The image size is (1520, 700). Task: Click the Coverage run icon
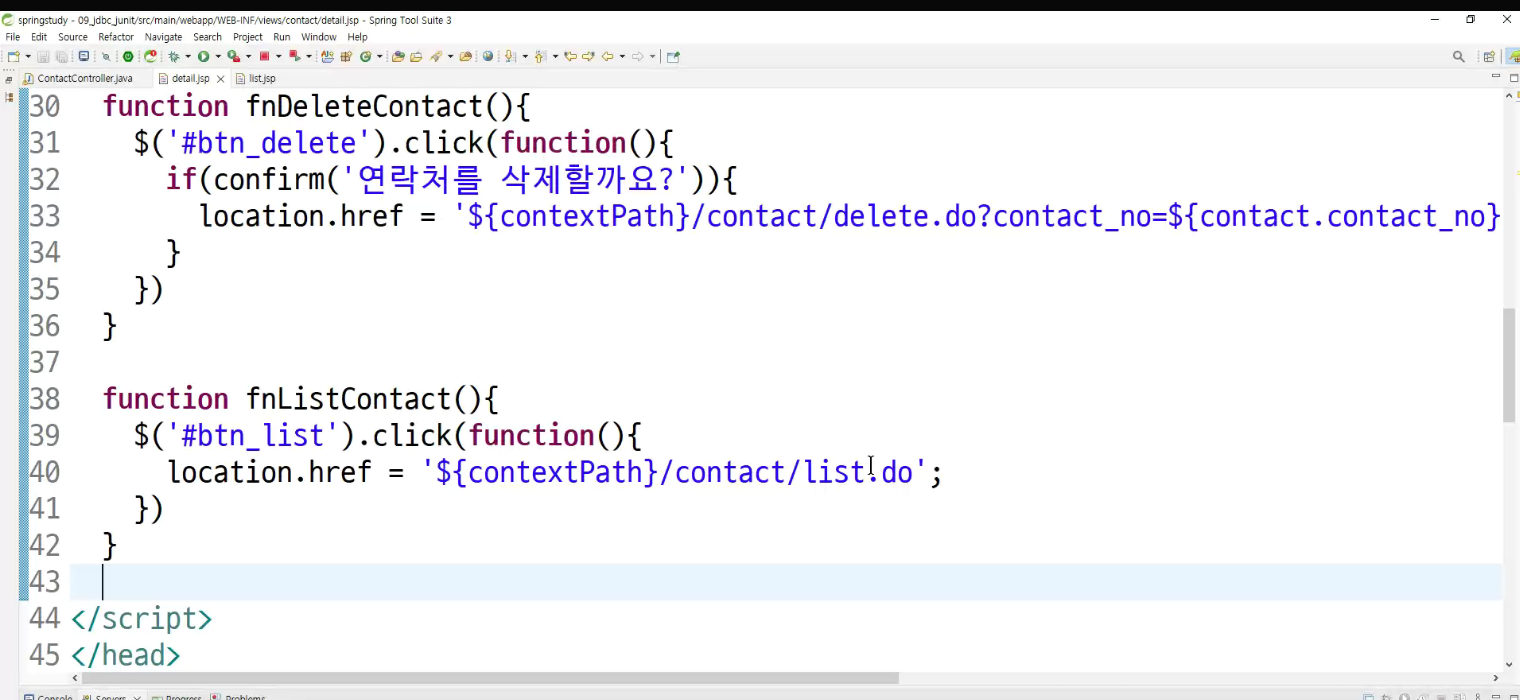pyautogui.click(x=233, y=57)
